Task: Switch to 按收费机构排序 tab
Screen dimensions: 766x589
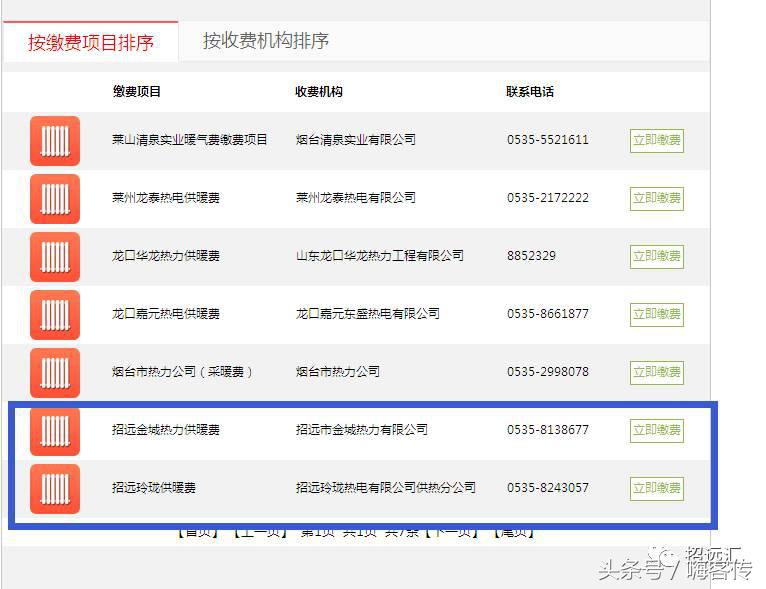Action: pos(266,41)
